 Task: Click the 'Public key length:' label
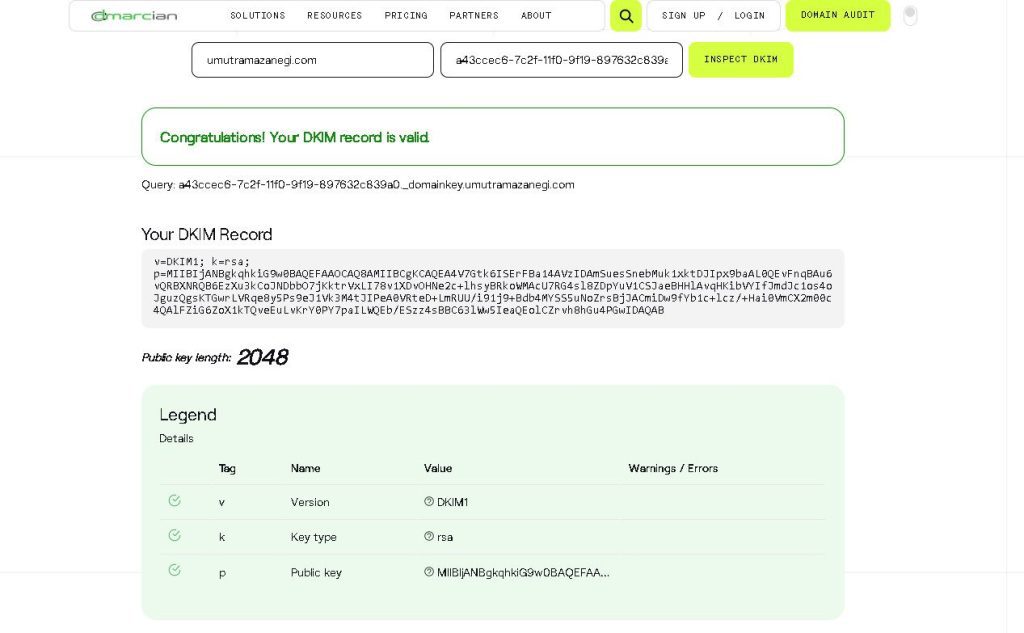tap(186, 358)
